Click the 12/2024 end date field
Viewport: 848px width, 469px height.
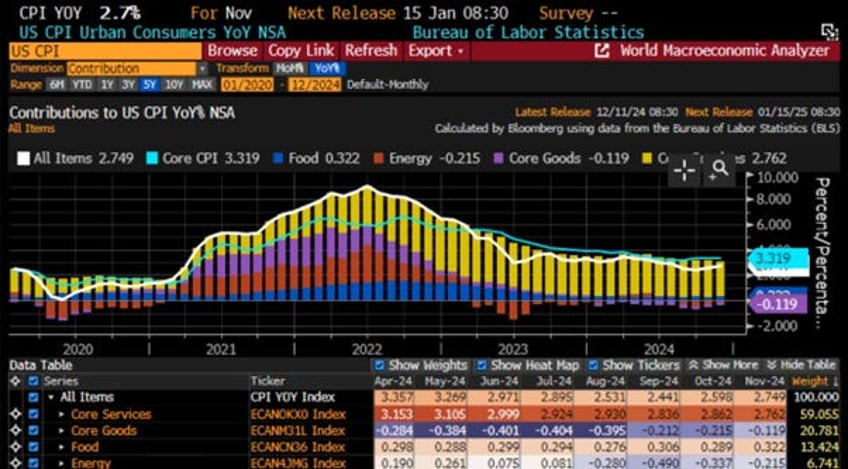tap(315, 85)
